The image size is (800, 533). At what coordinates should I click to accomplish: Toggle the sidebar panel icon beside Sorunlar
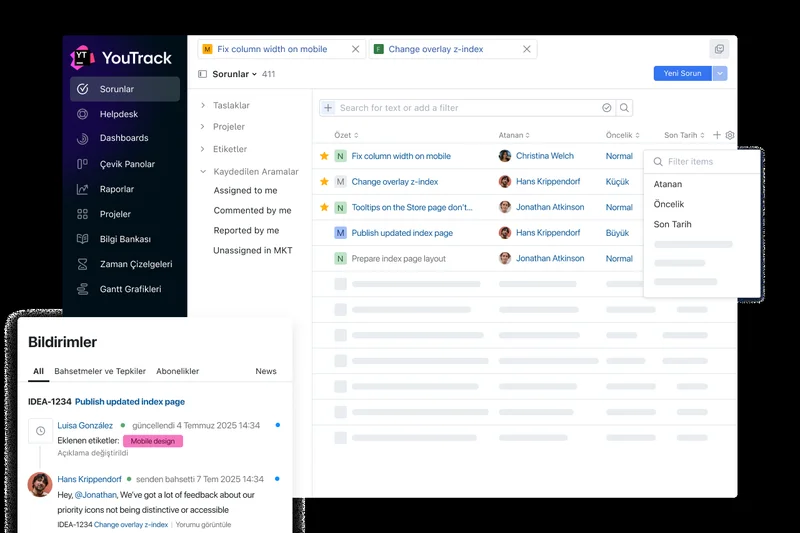click(203, 74)
